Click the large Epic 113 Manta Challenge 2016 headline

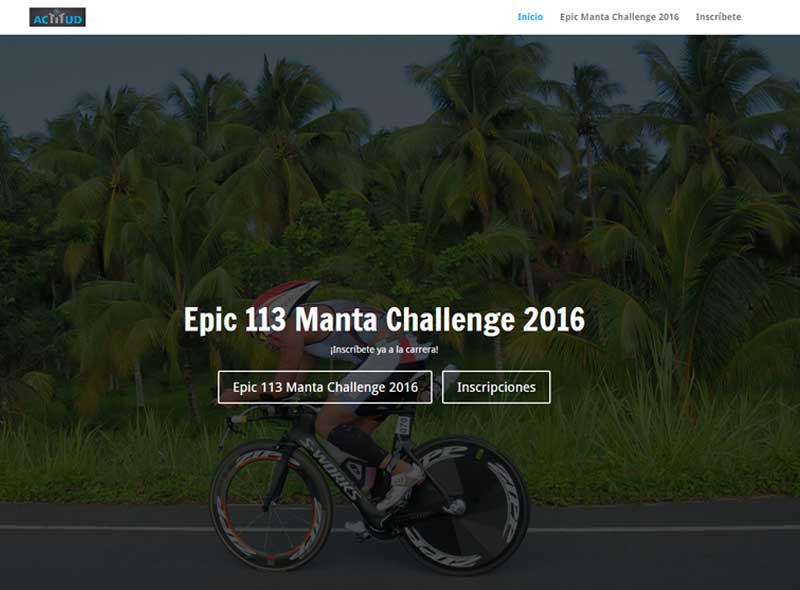tap(384, 319)
